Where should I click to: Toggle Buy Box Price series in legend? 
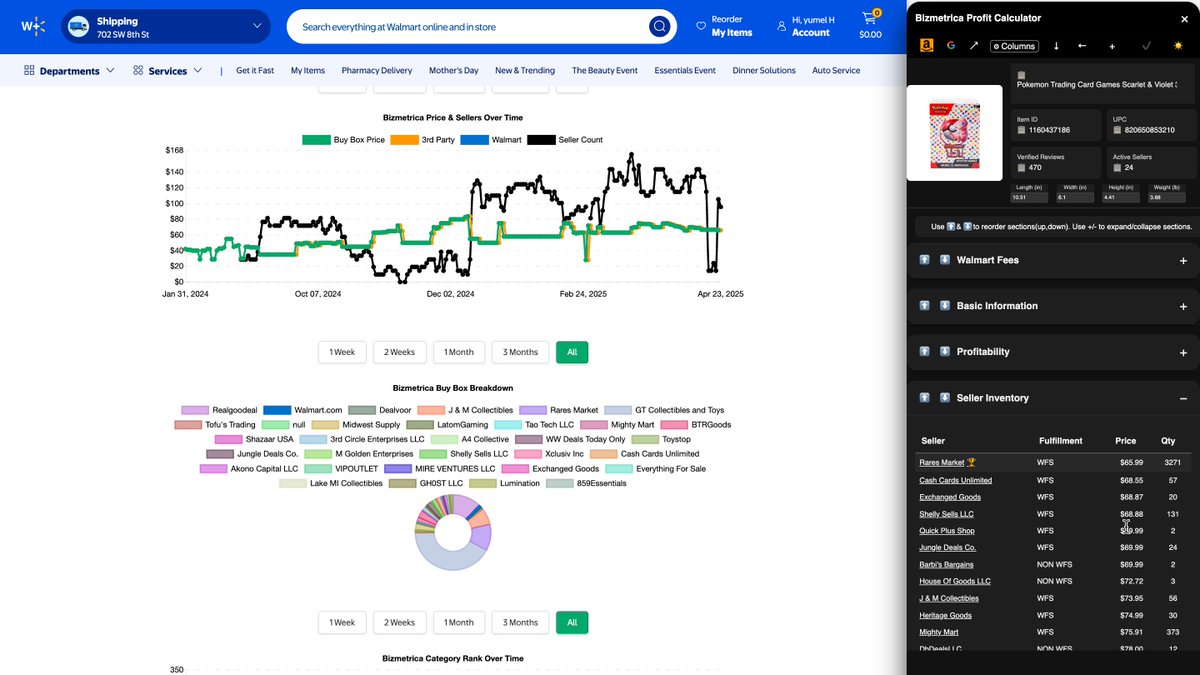[343, 140]
